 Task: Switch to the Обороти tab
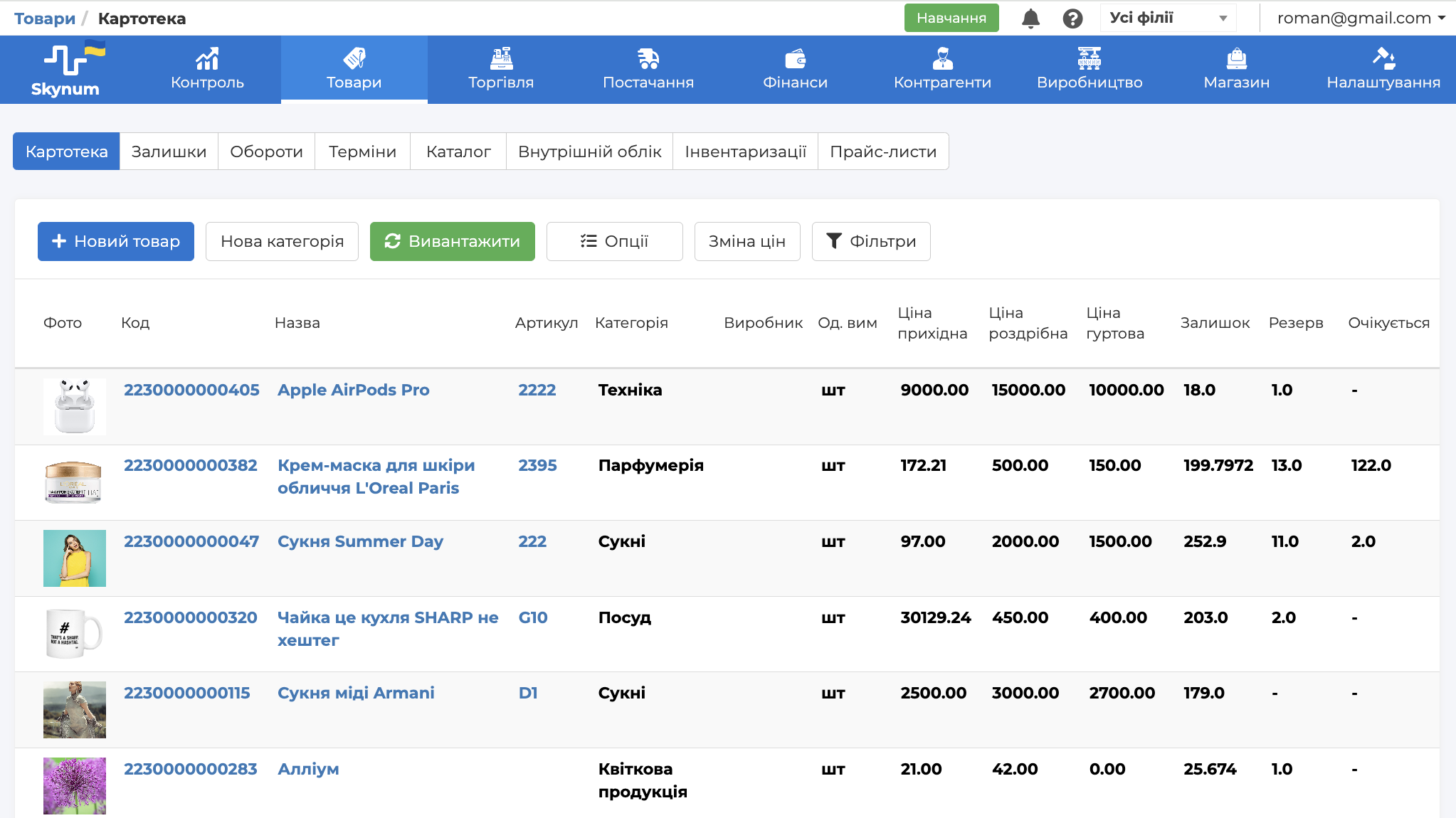click(266, 152)
